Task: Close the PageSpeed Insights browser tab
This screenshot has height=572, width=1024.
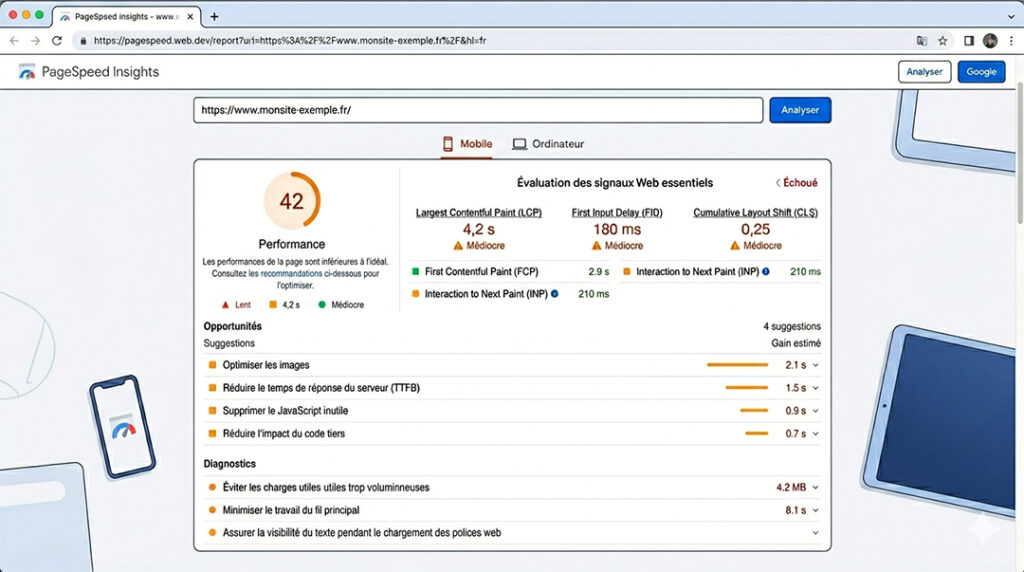Action: 192,17
